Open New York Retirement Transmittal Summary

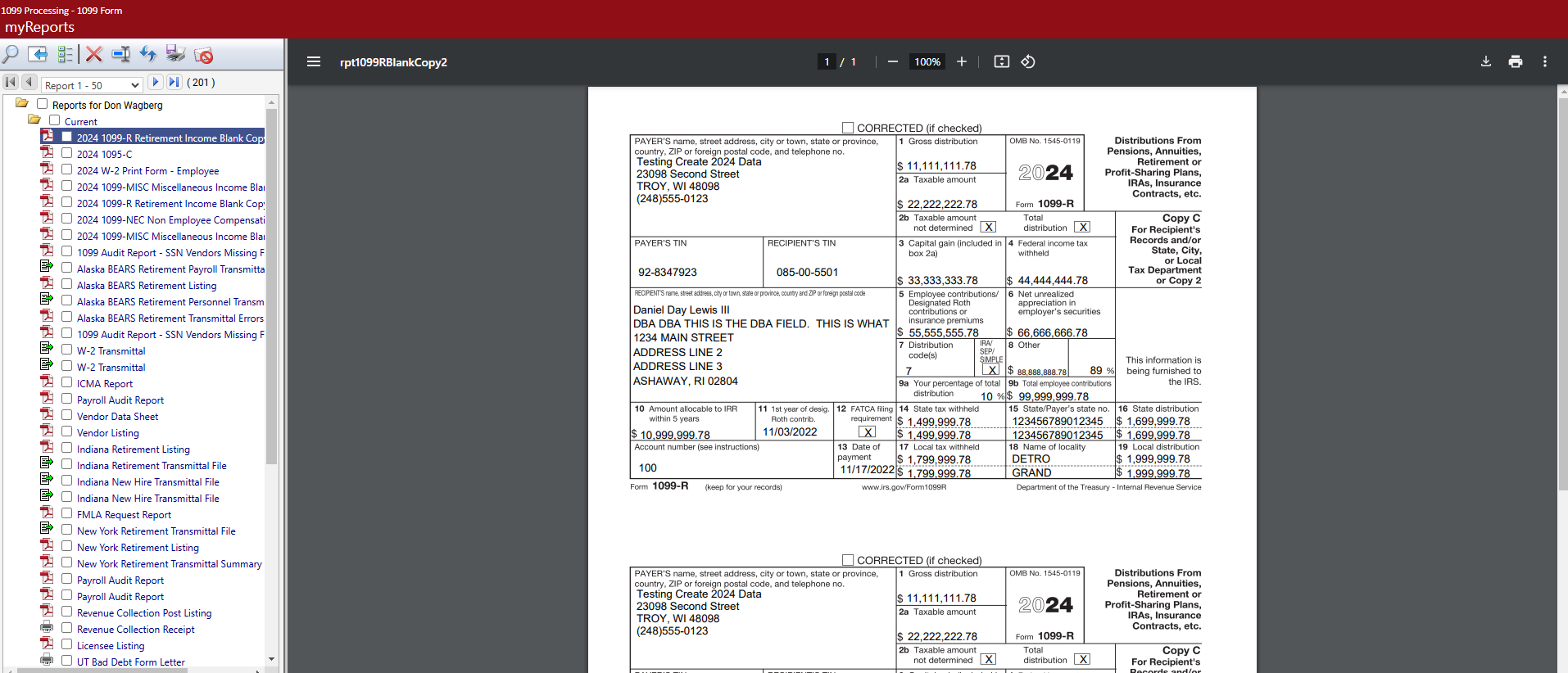coord(170,563)
